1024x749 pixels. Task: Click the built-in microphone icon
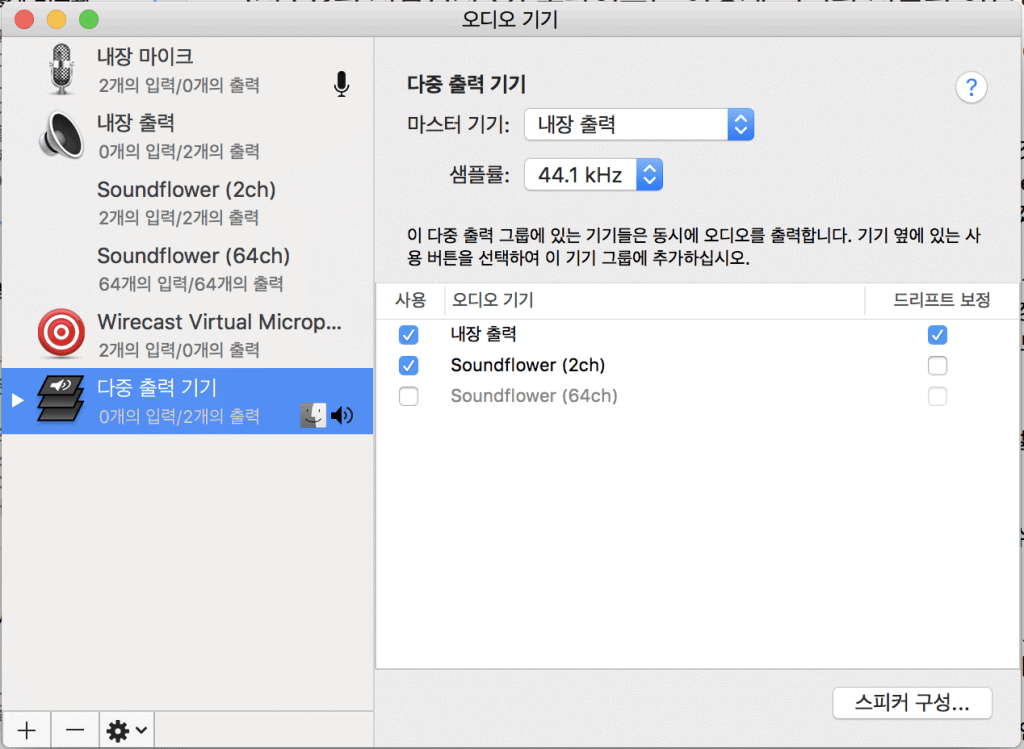(x=62, y=69)
